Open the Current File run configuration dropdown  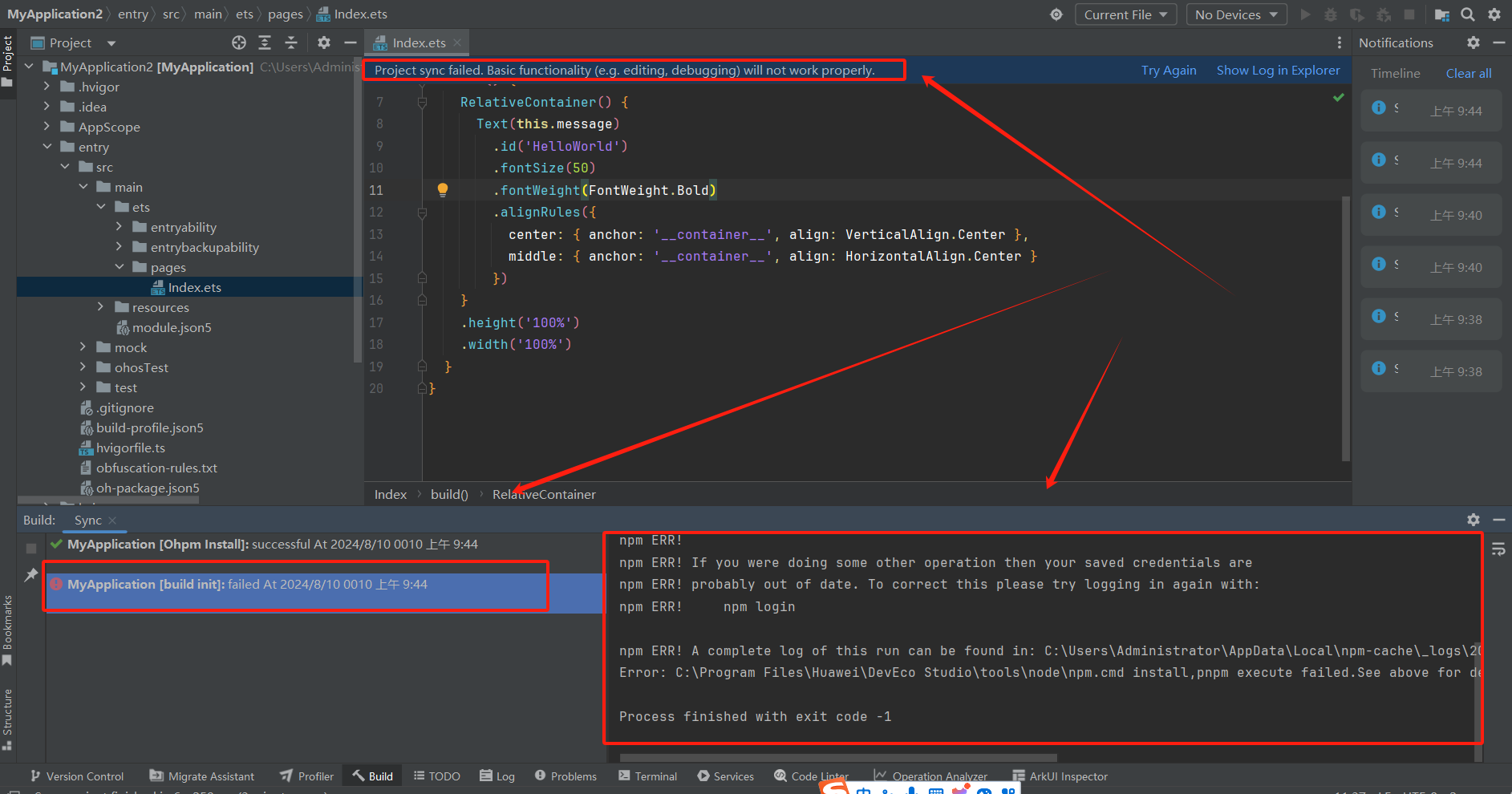click(x=1125, y=14)
